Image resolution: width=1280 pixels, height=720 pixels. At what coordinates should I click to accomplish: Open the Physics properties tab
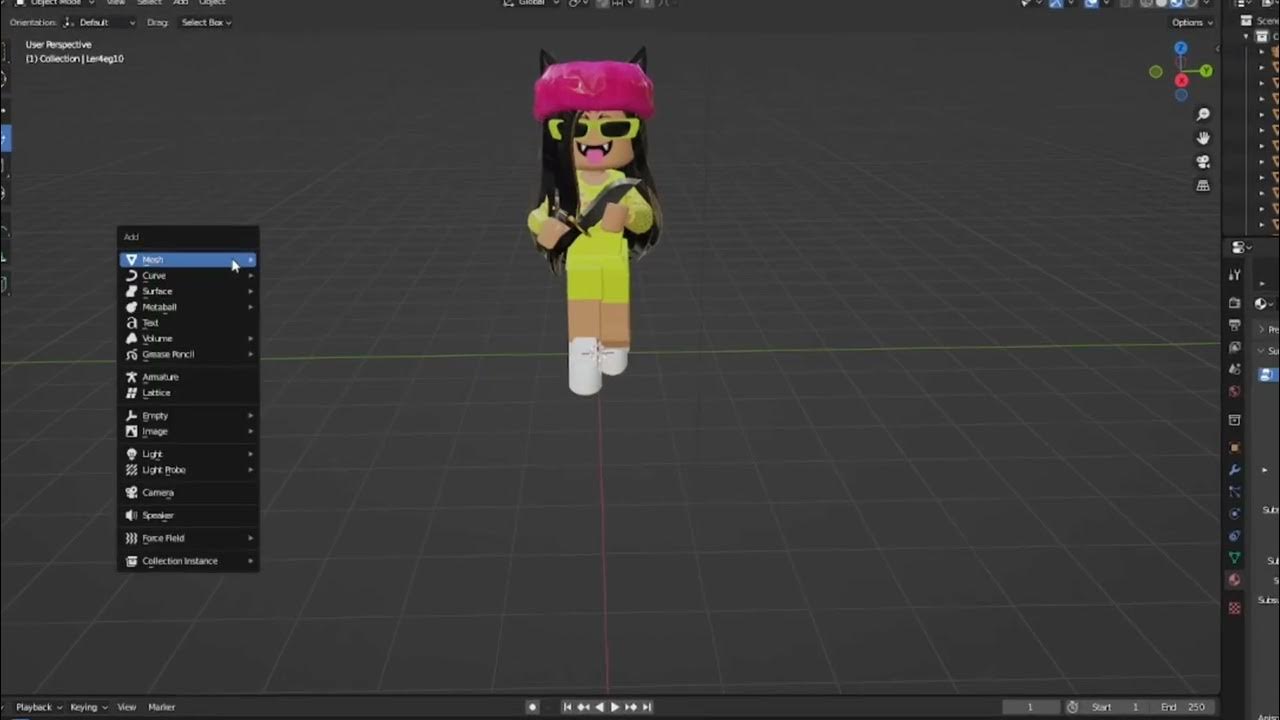(1235, 514)
